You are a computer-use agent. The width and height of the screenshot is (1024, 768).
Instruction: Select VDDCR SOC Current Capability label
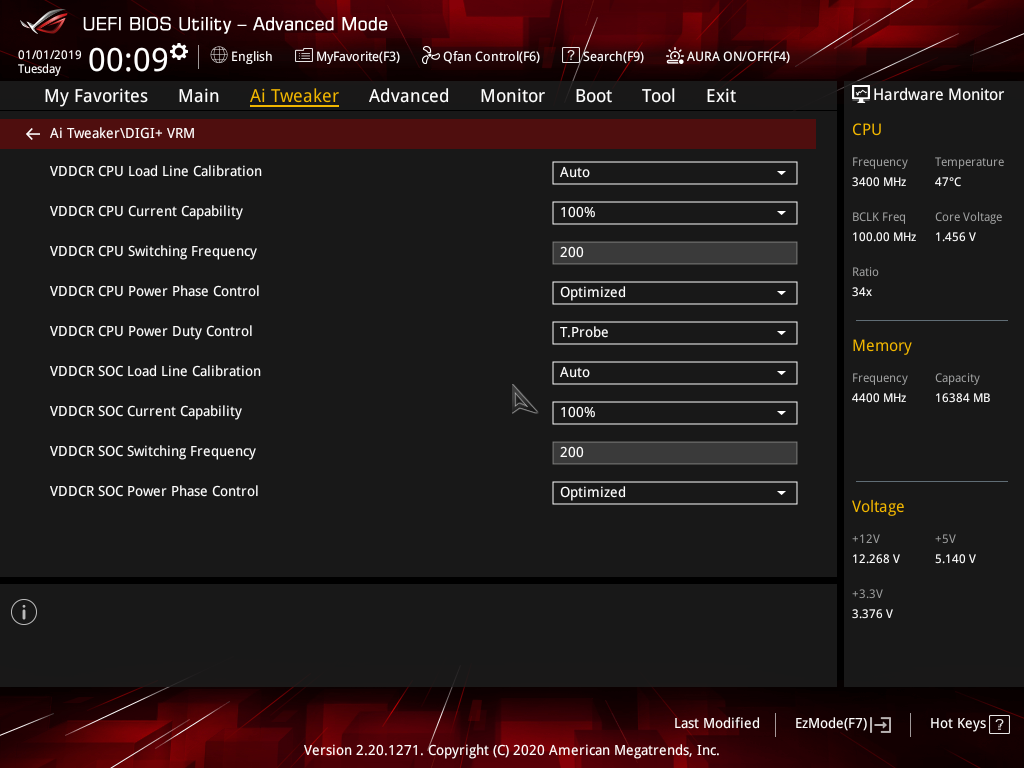pos(146,411)
